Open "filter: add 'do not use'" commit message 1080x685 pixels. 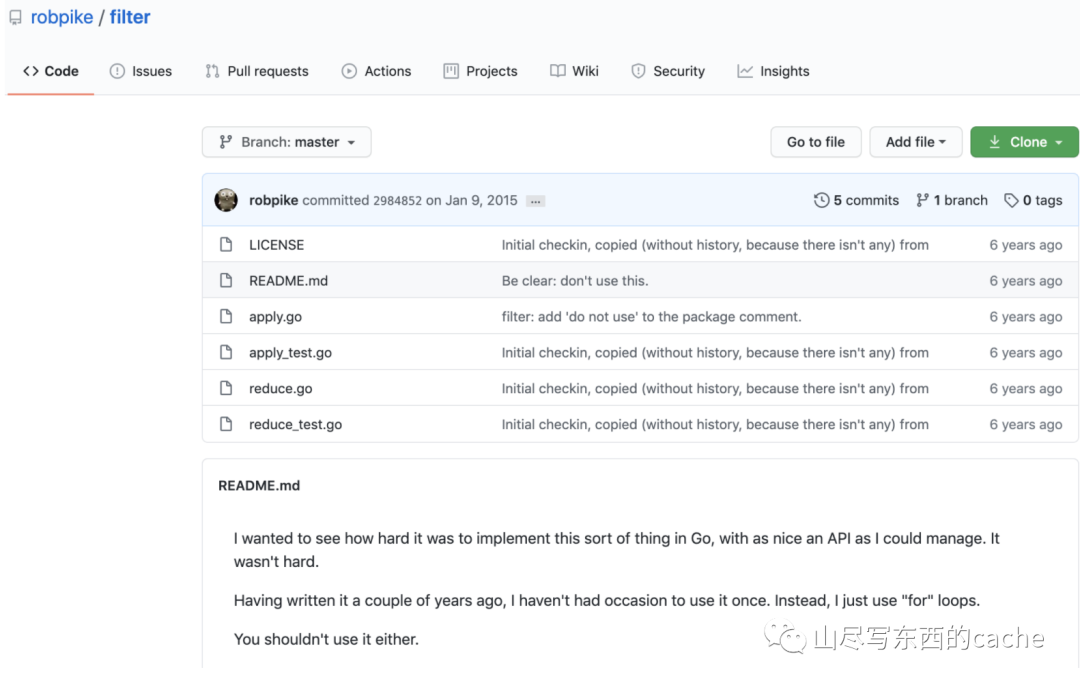651,317
